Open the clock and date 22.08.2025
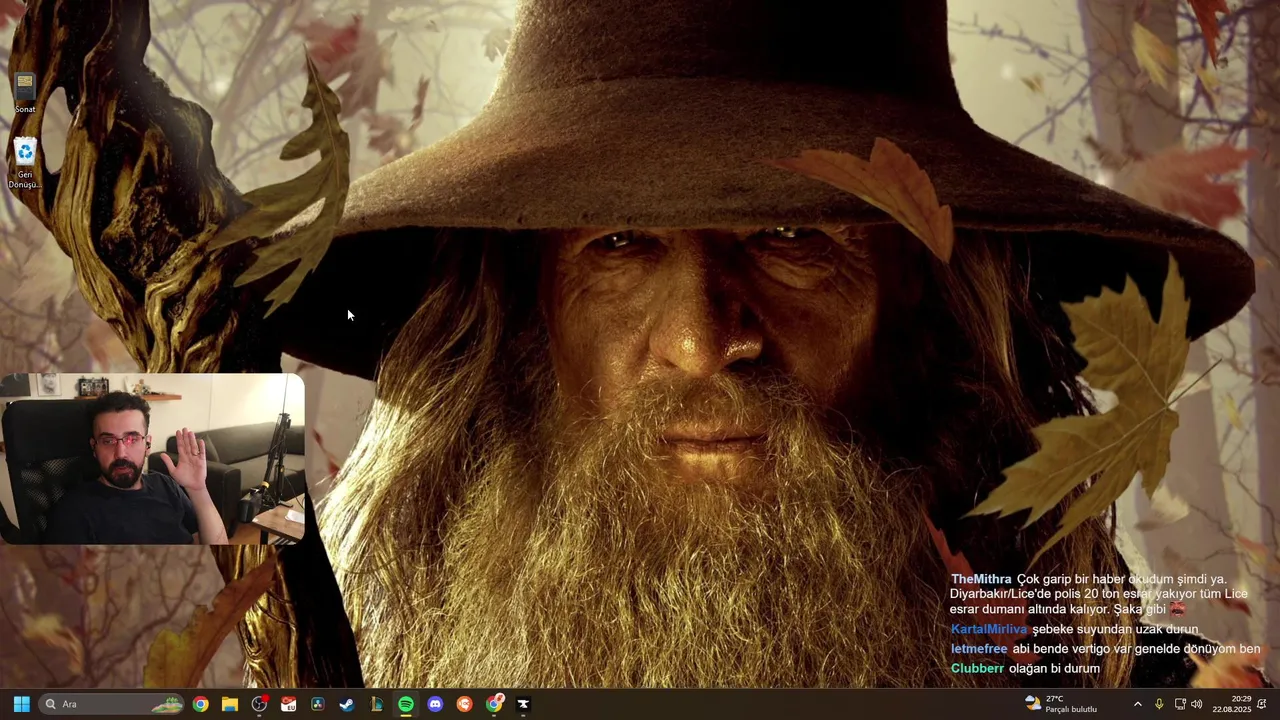This screenshot has width=1280, height=720. pos(1232,704)
